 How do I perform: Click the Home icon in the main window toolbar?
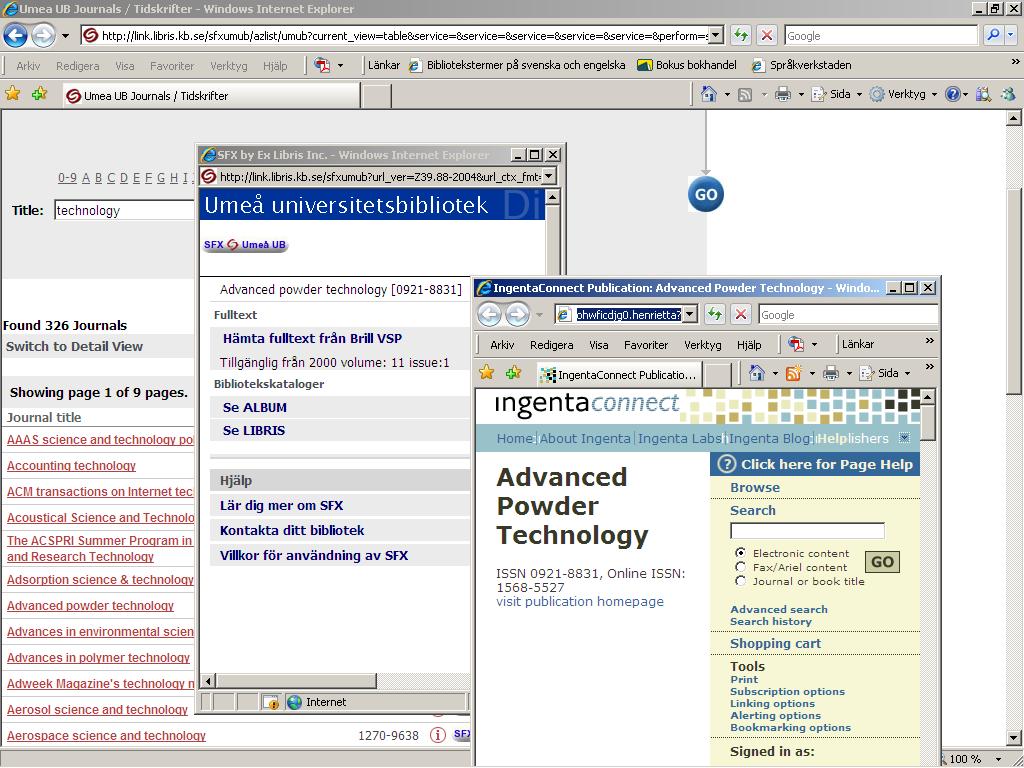pyautogui.click(x=709, y=94)
